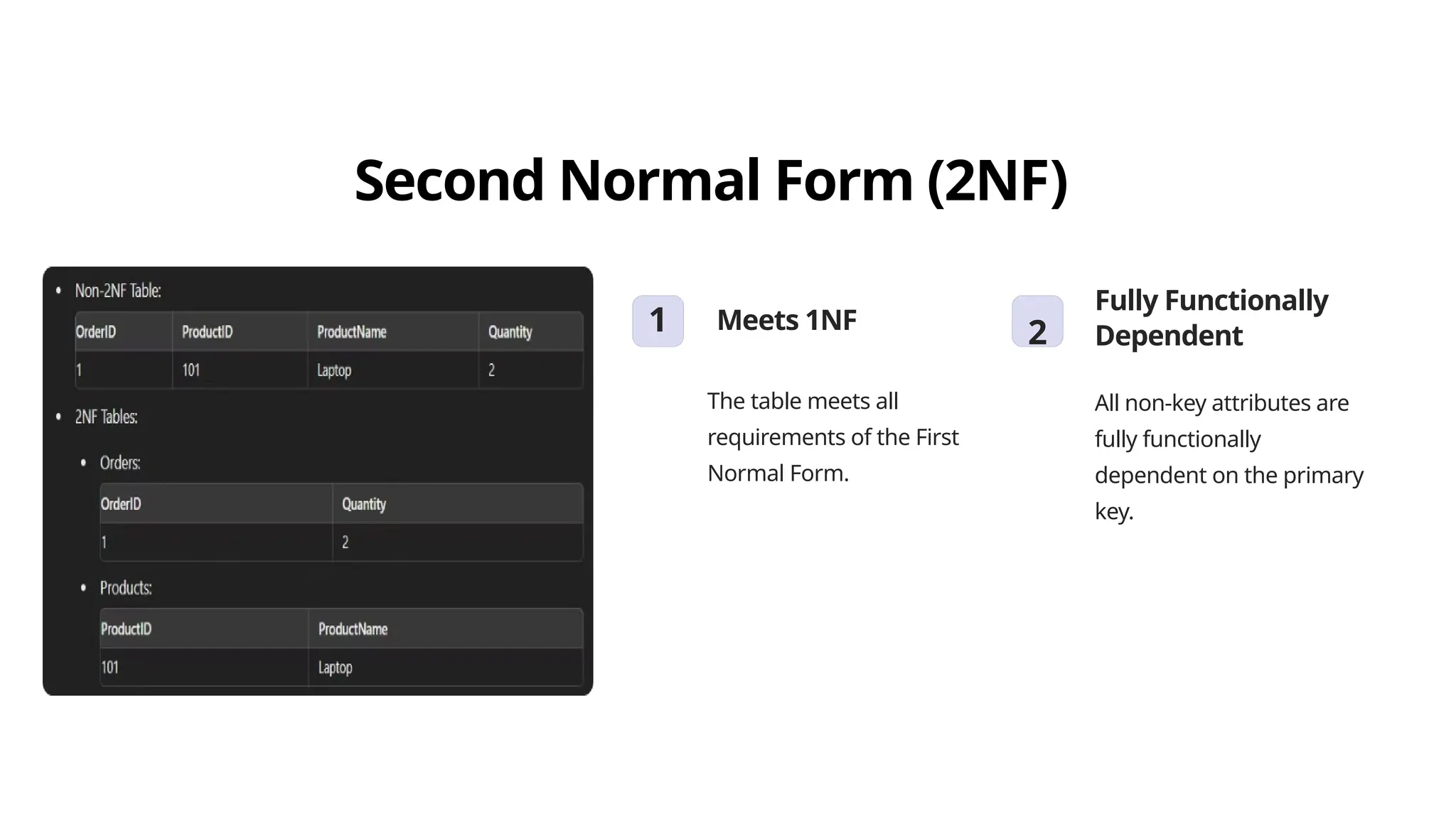Viewport: 1456px width, 819px height.
Task: Click ProductName header in the Non-2NF table
Action: [351, 332]
